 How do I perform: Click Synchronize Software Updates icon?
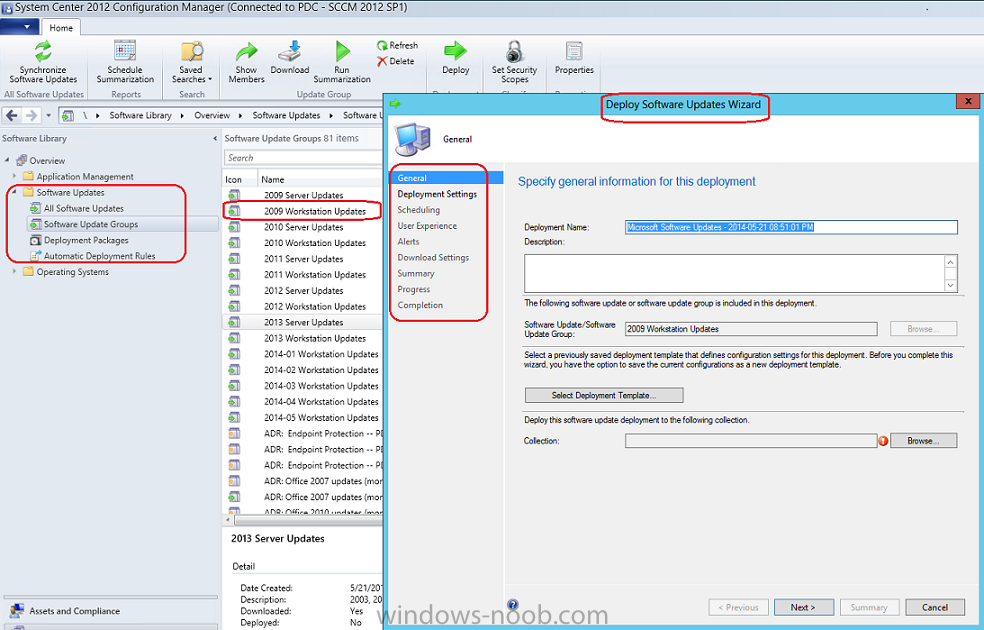tap(43, 61)
